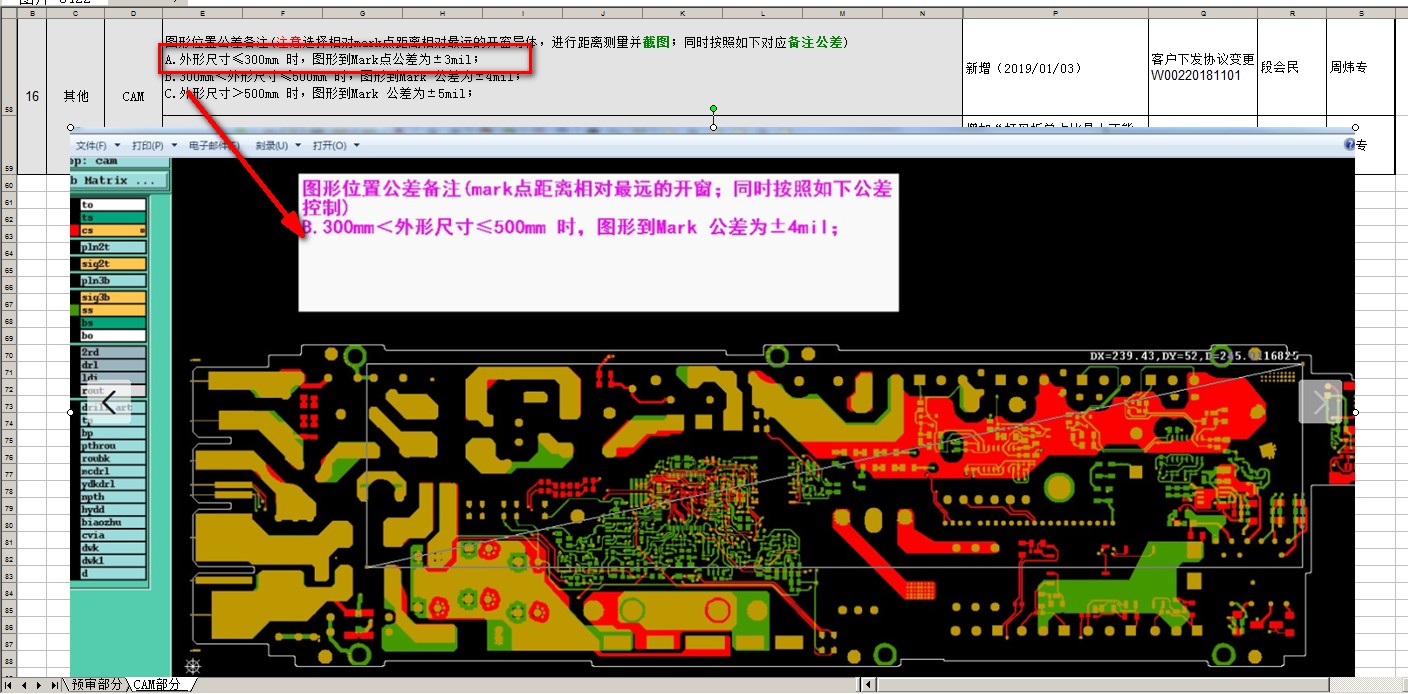
Task: Select the 'bs' layer
Action: [x=113, y=323]
